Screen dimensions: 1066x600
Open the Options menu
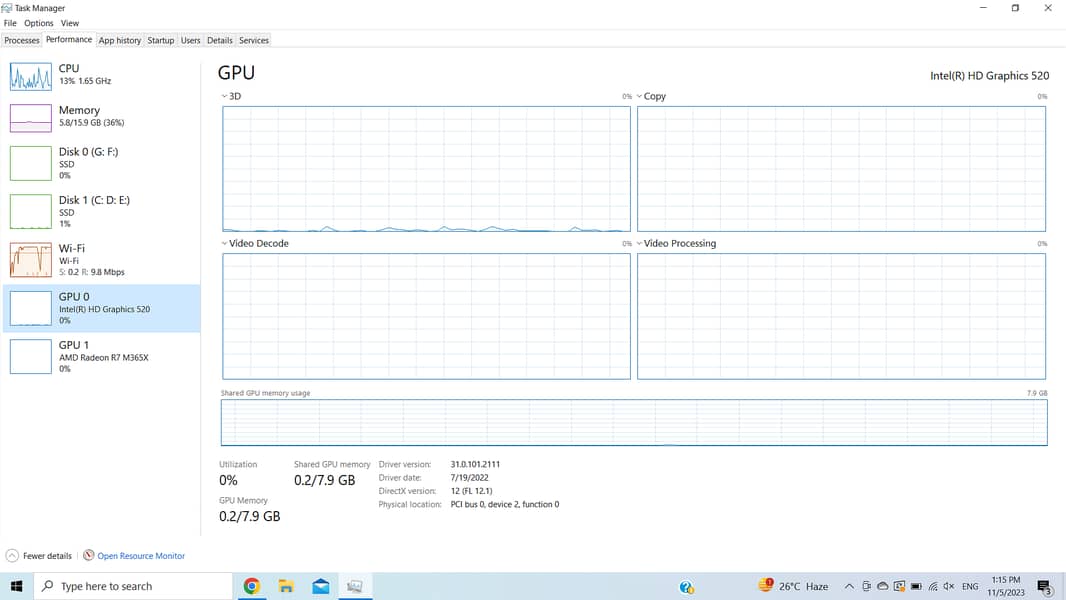pyautogui.click(x=39, y=23)
